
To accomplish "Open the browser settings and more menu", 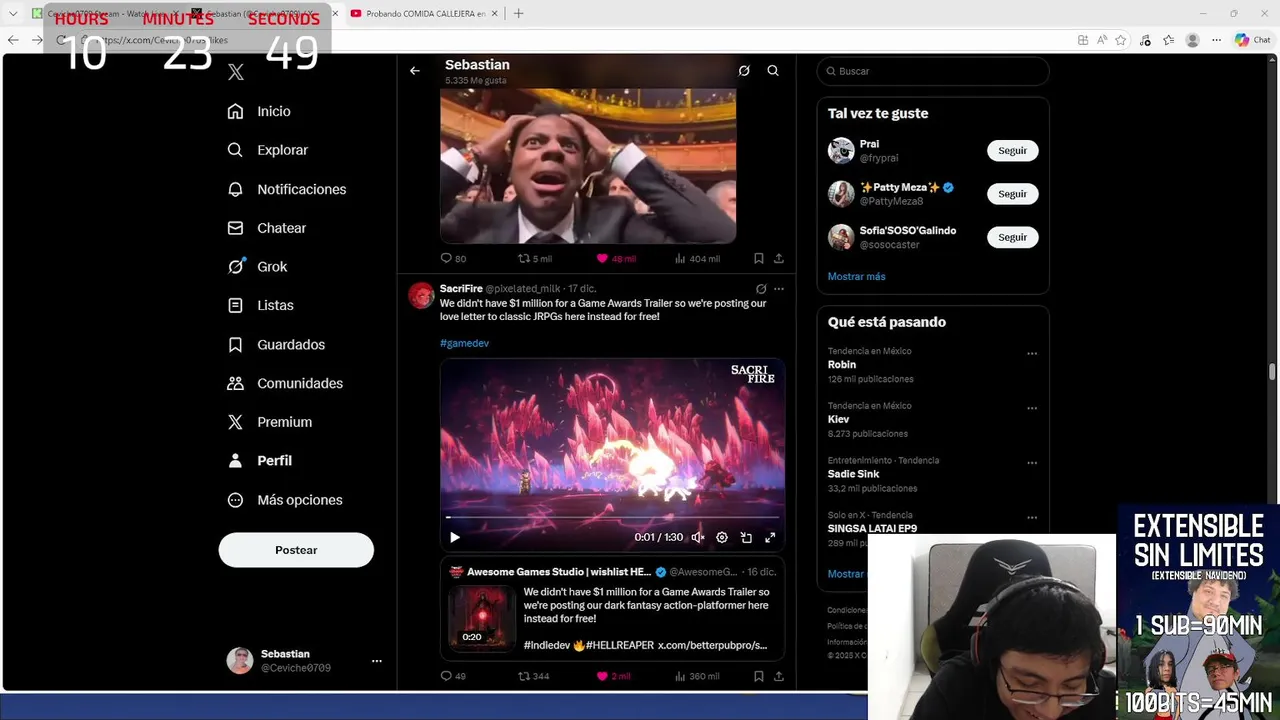I will pyautogui.click(x=1216, y=40).
